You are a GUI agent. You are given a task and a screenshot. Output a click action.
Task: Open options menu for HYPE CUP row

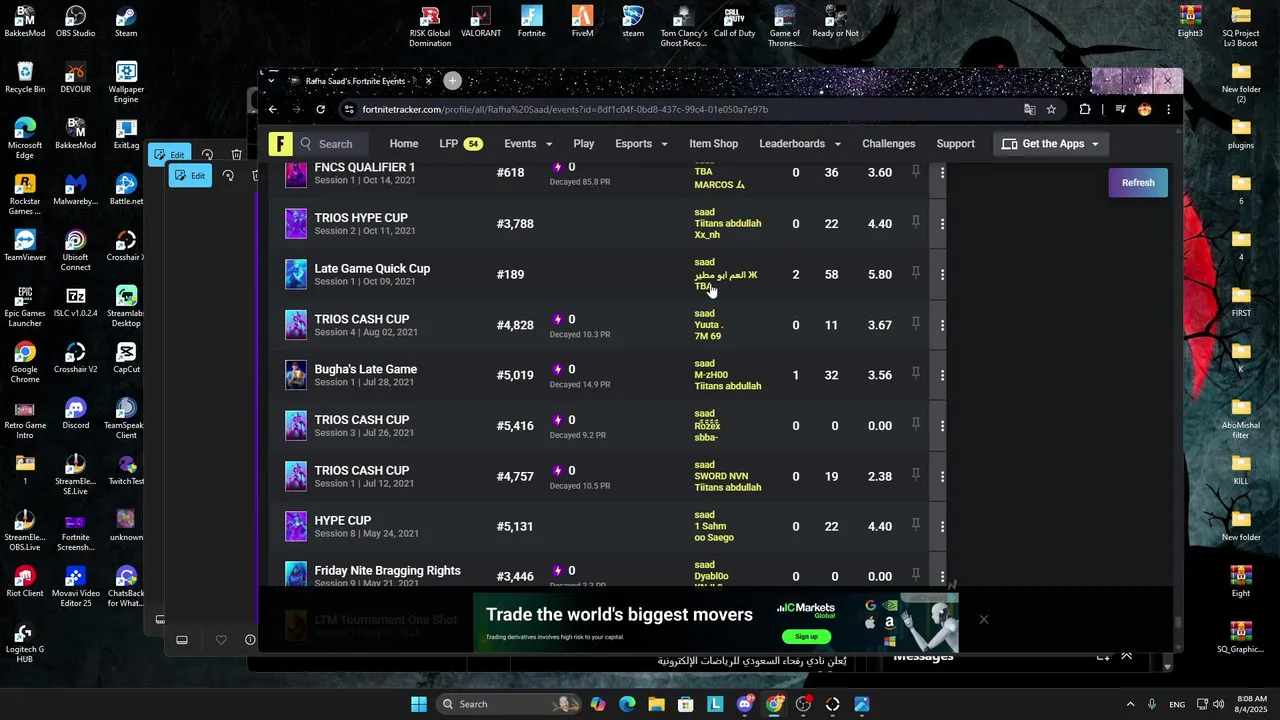point(942,526)
